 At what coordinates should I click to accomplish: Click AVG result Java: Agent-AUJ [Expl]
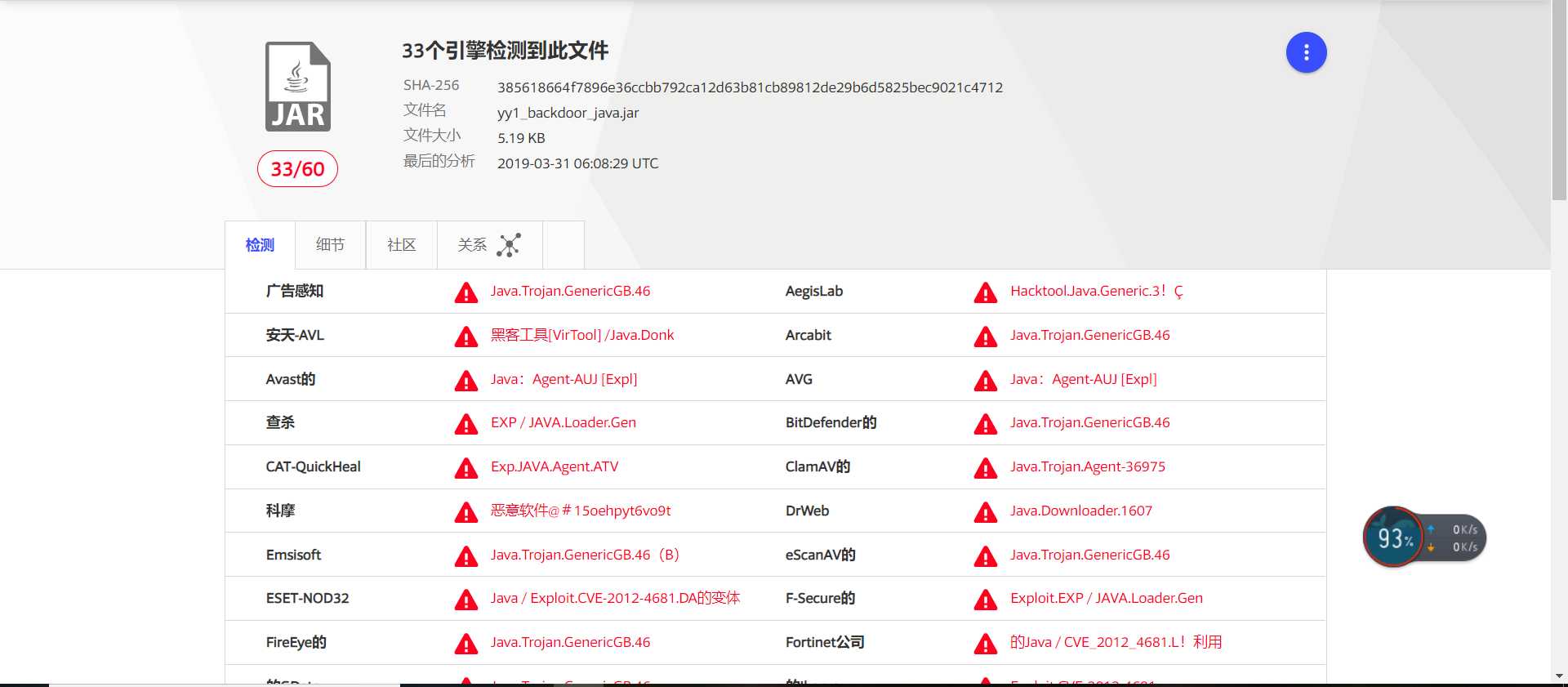coord(1084,379)
